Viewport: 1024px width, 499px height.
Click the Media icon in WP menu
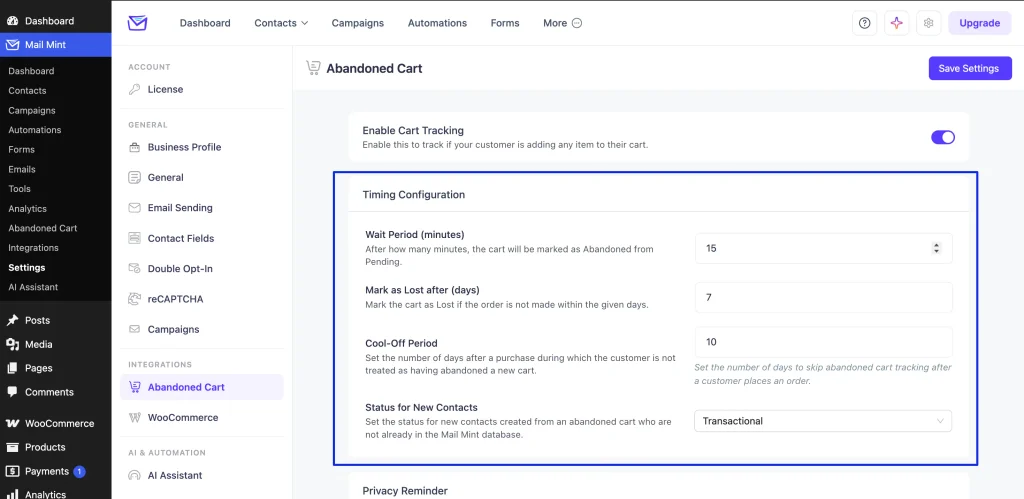tap(12, 344)
